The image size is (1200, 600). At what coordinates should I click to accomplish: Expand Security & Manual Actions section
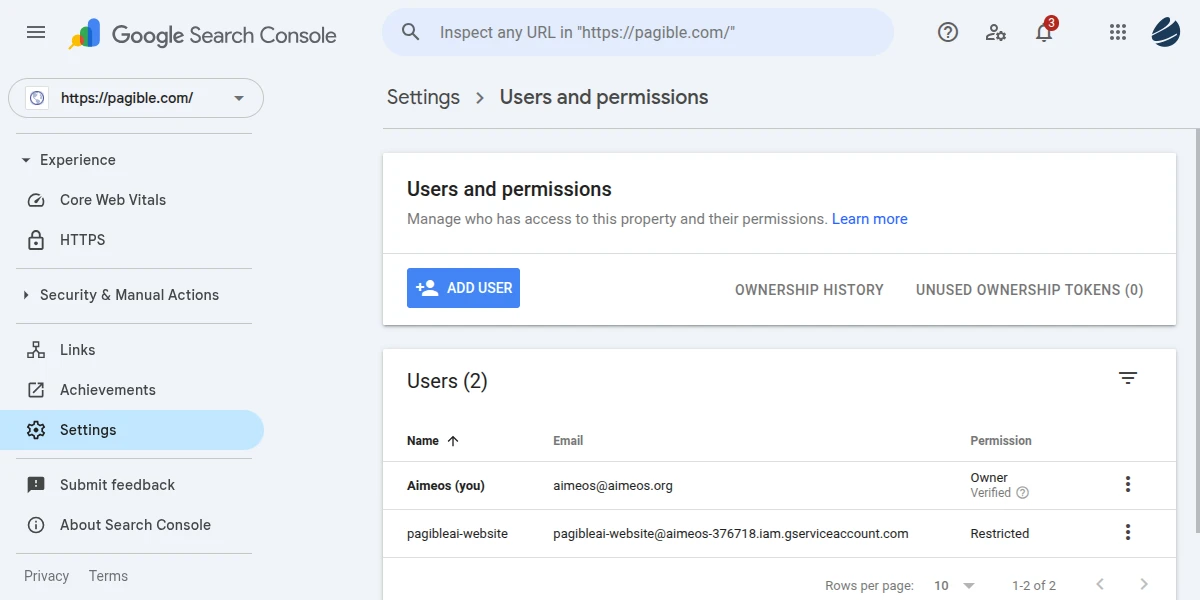pyautogui.click(x=26, y=295)
